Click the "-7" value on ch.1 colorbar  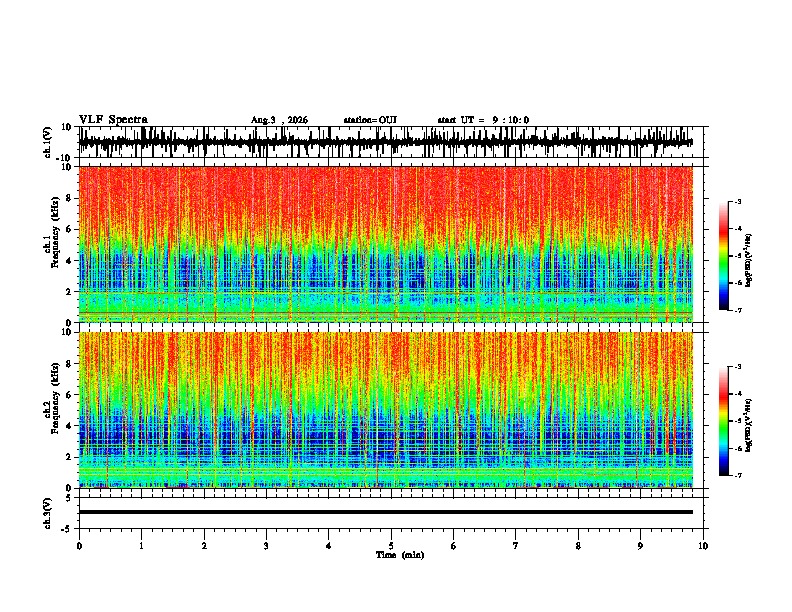[737, 310]
